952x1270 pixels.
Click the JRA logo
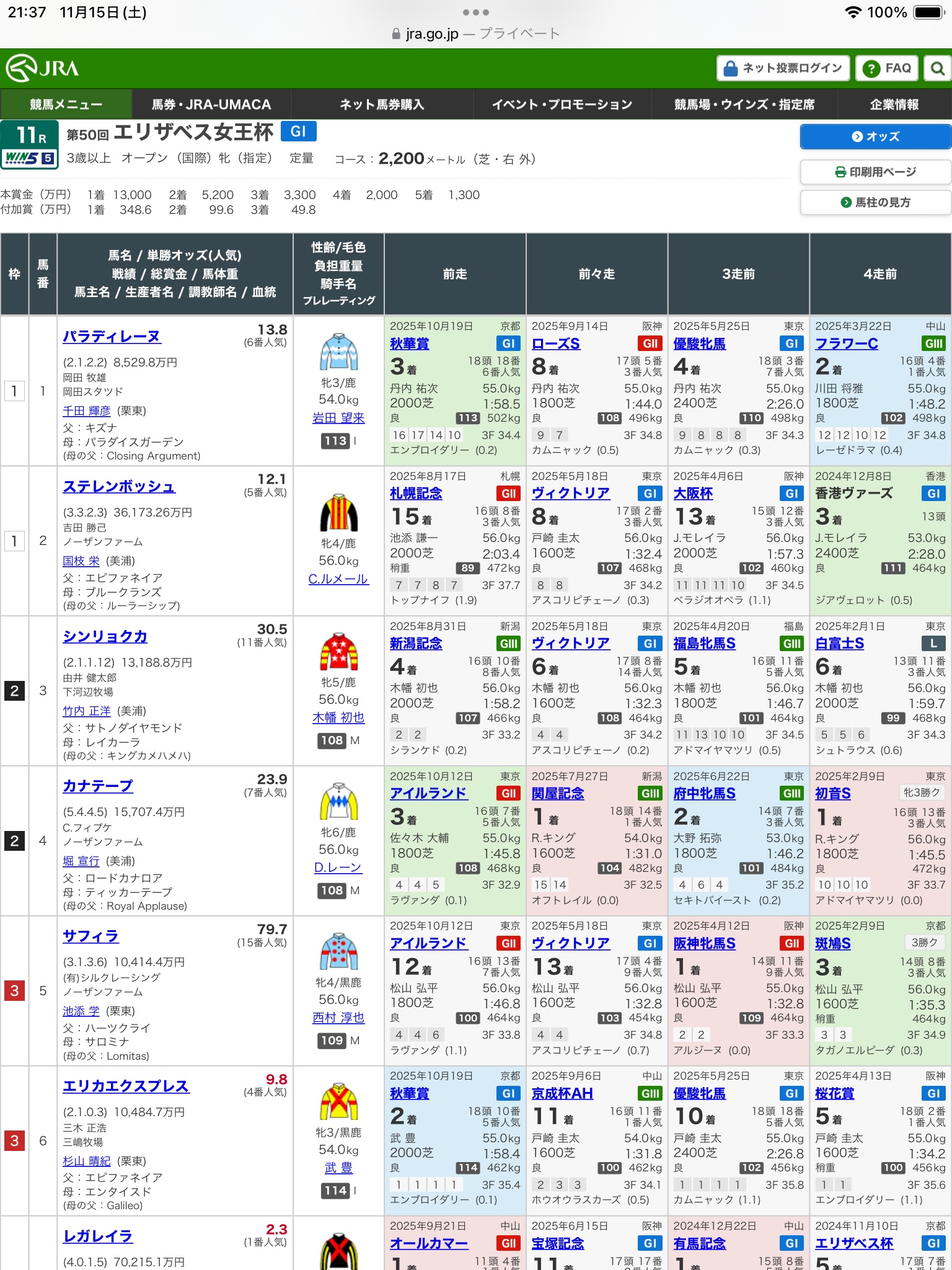click(x=42, y=68)
